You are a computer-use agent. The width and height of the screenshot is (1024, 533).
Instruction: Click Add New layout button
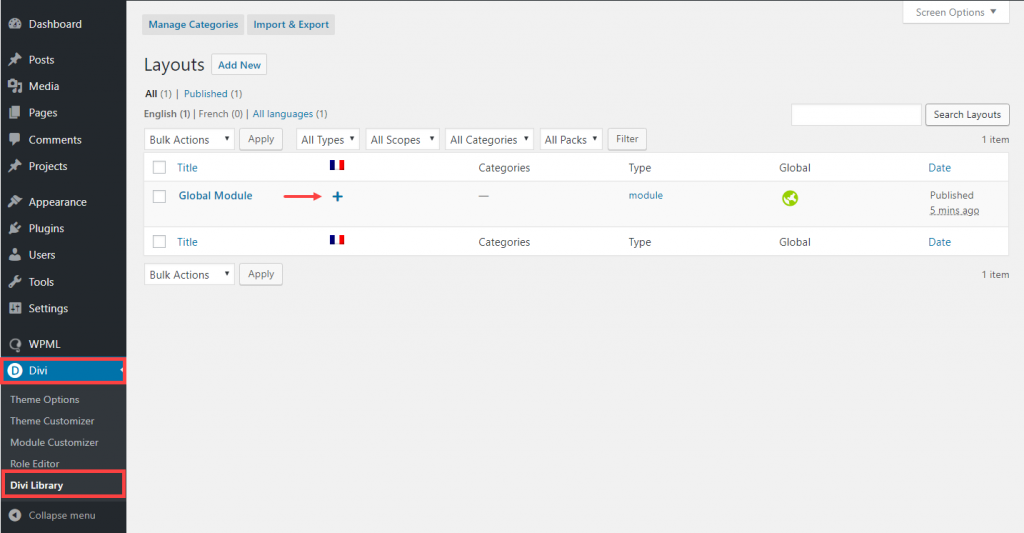click(239, 65)
